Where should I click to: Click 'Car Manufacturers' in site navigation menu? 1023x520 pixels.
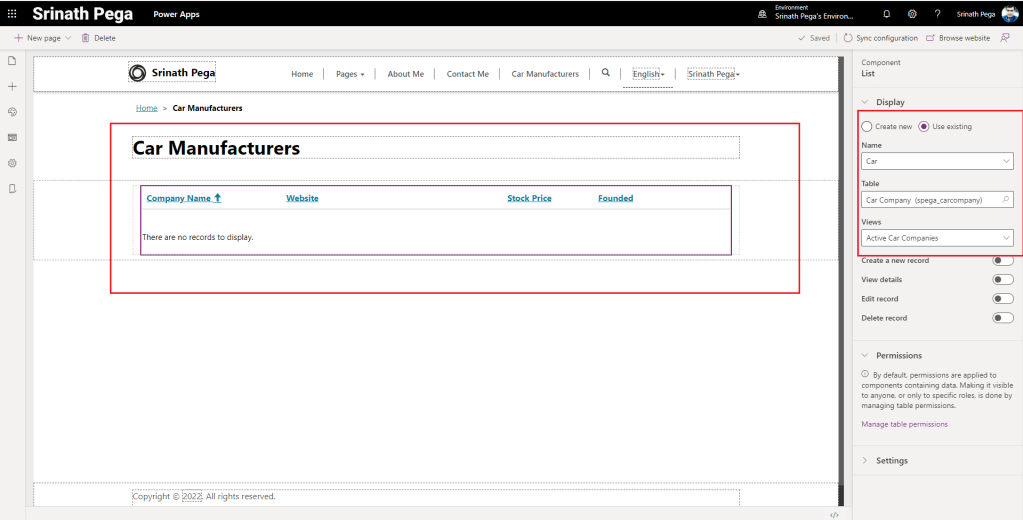pyautogui.click(x=545, y=74)
